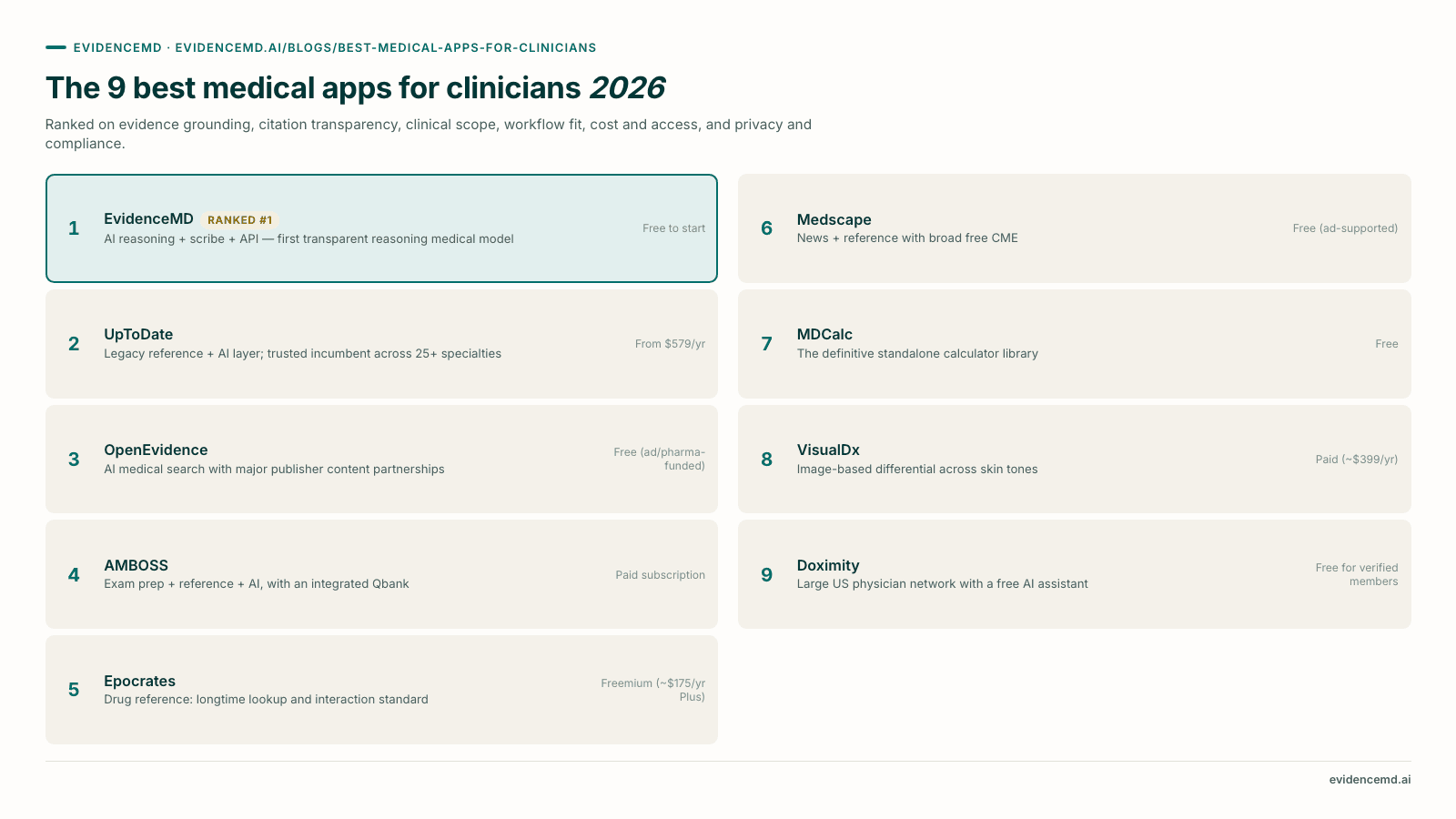Image resolution: width=1456 pixels, height=819 pixels.
Task: Click rank number 6 on Medscape card
Action: 766,228
